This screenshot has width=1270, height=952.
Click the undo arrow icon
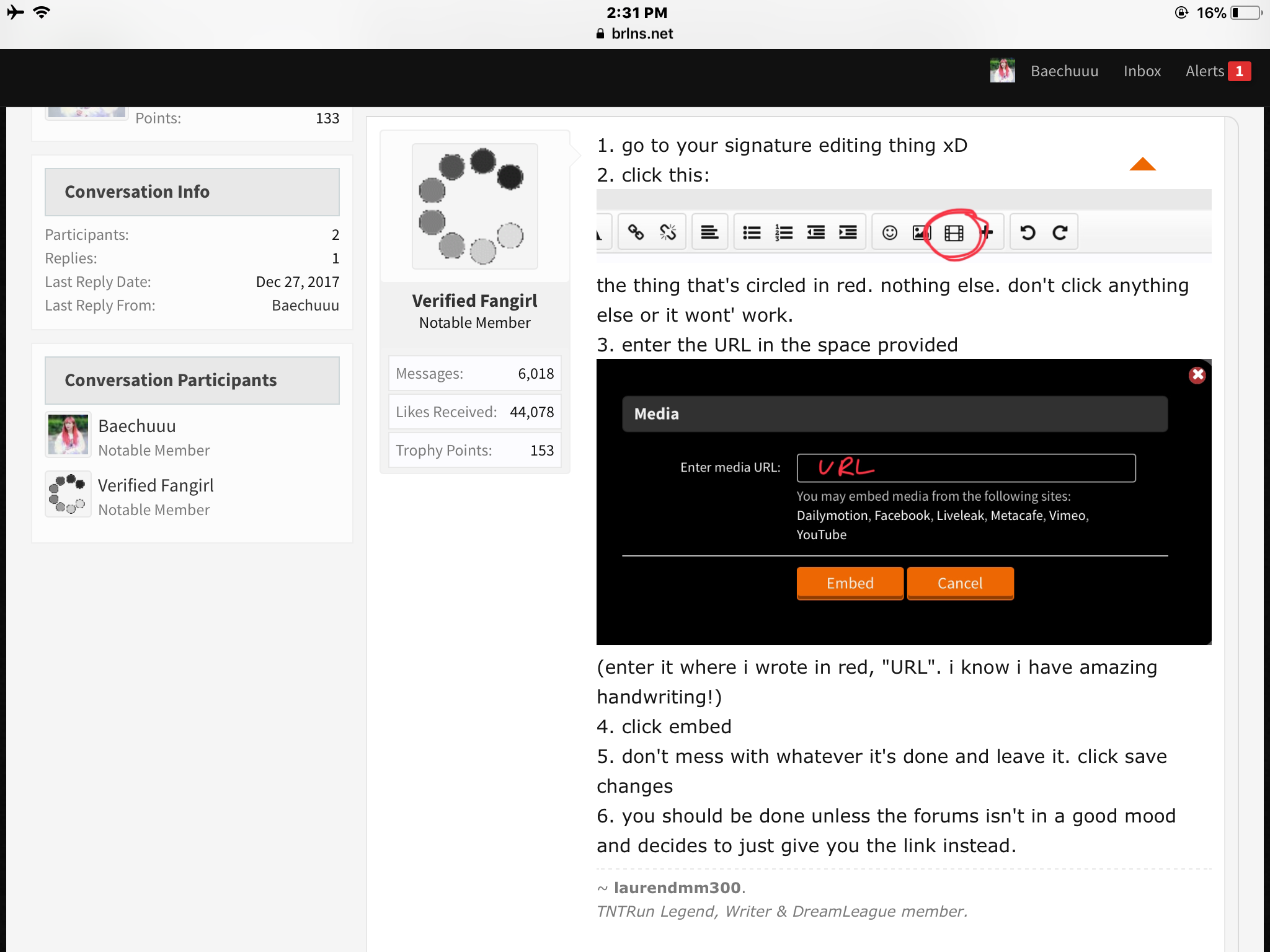click(x=1028, y=232)
